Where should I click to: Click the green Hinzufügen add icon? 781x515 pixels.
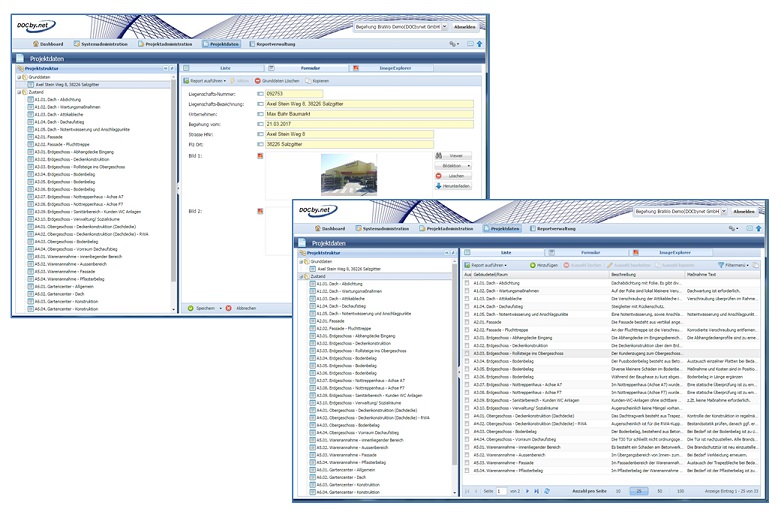(532, 265)
